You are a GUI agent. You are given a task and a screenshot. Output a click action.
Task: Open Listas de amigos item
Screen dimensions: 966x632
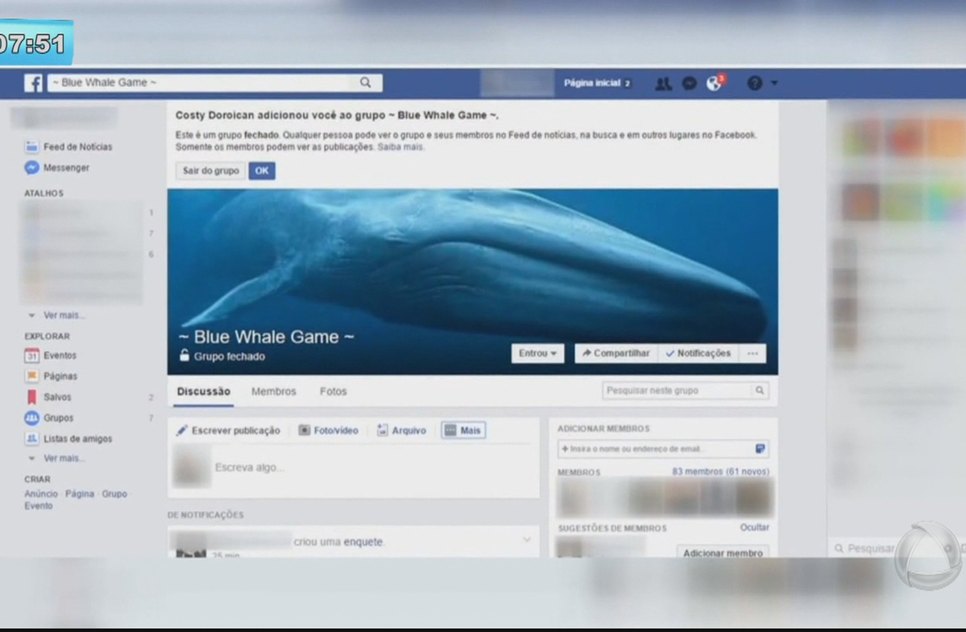tap(68, 439)
